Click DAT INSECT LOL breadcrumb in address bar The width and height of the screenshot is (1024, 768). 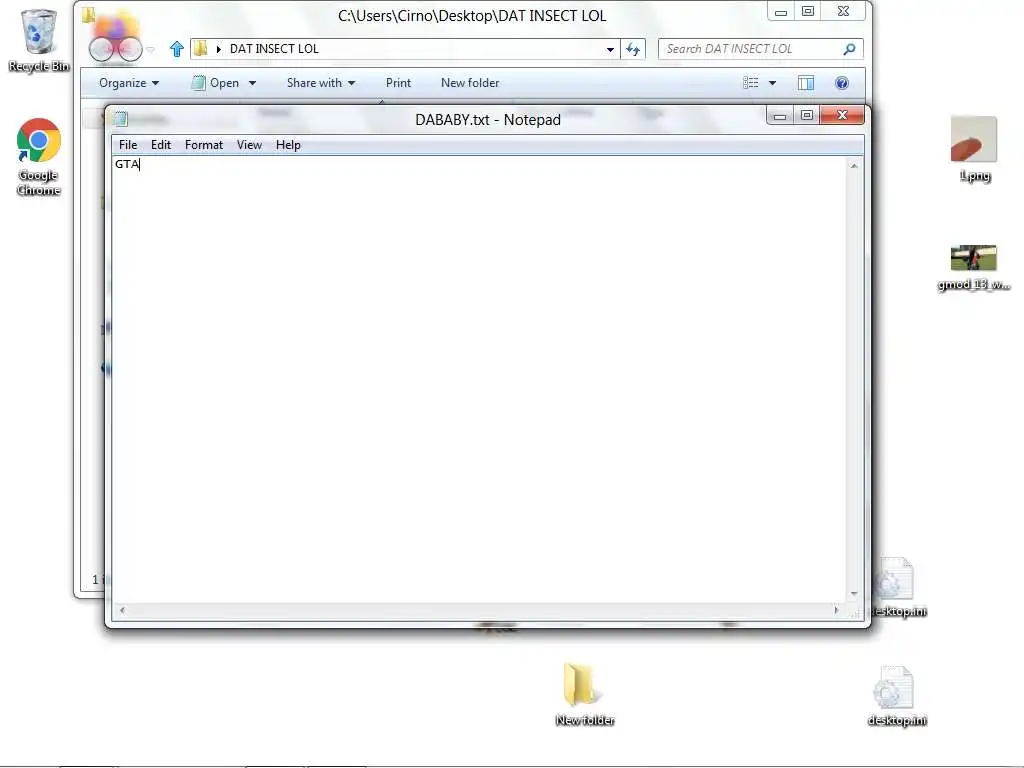tap(274, 49)
